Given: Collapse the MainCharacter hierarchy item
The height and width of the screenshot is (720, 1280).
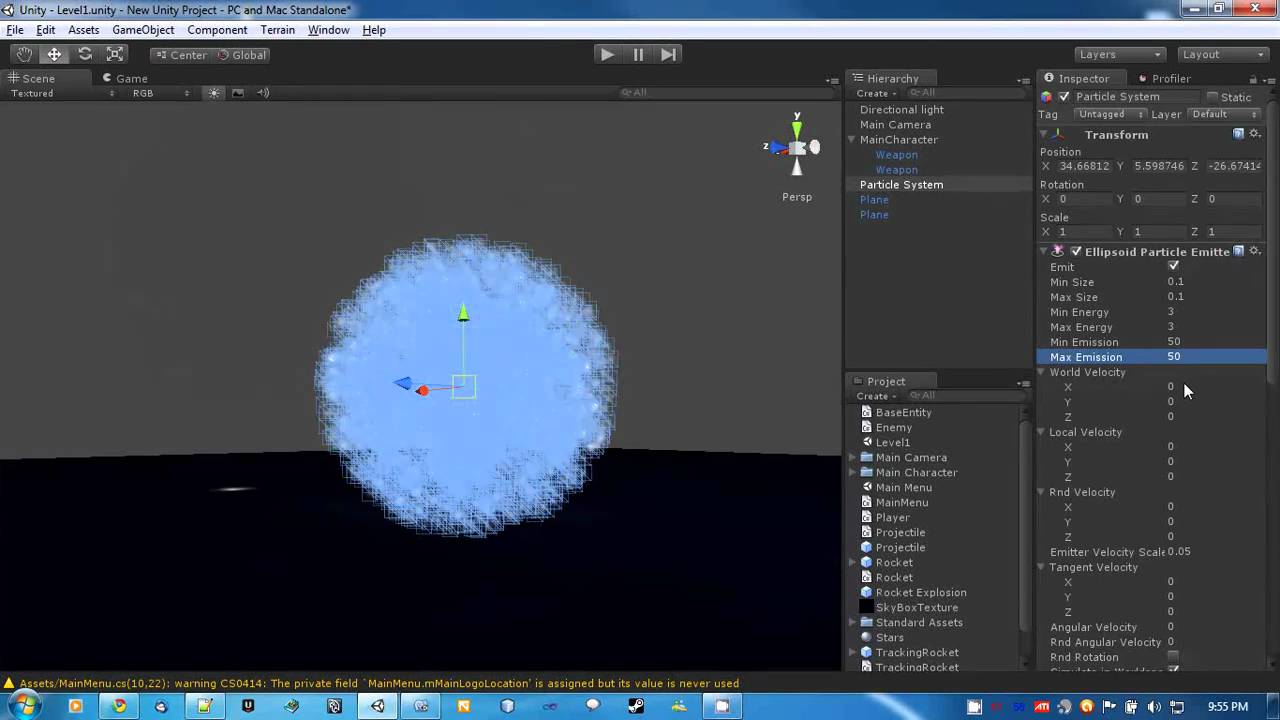Looking at the screenshot, I should [853, 140].
